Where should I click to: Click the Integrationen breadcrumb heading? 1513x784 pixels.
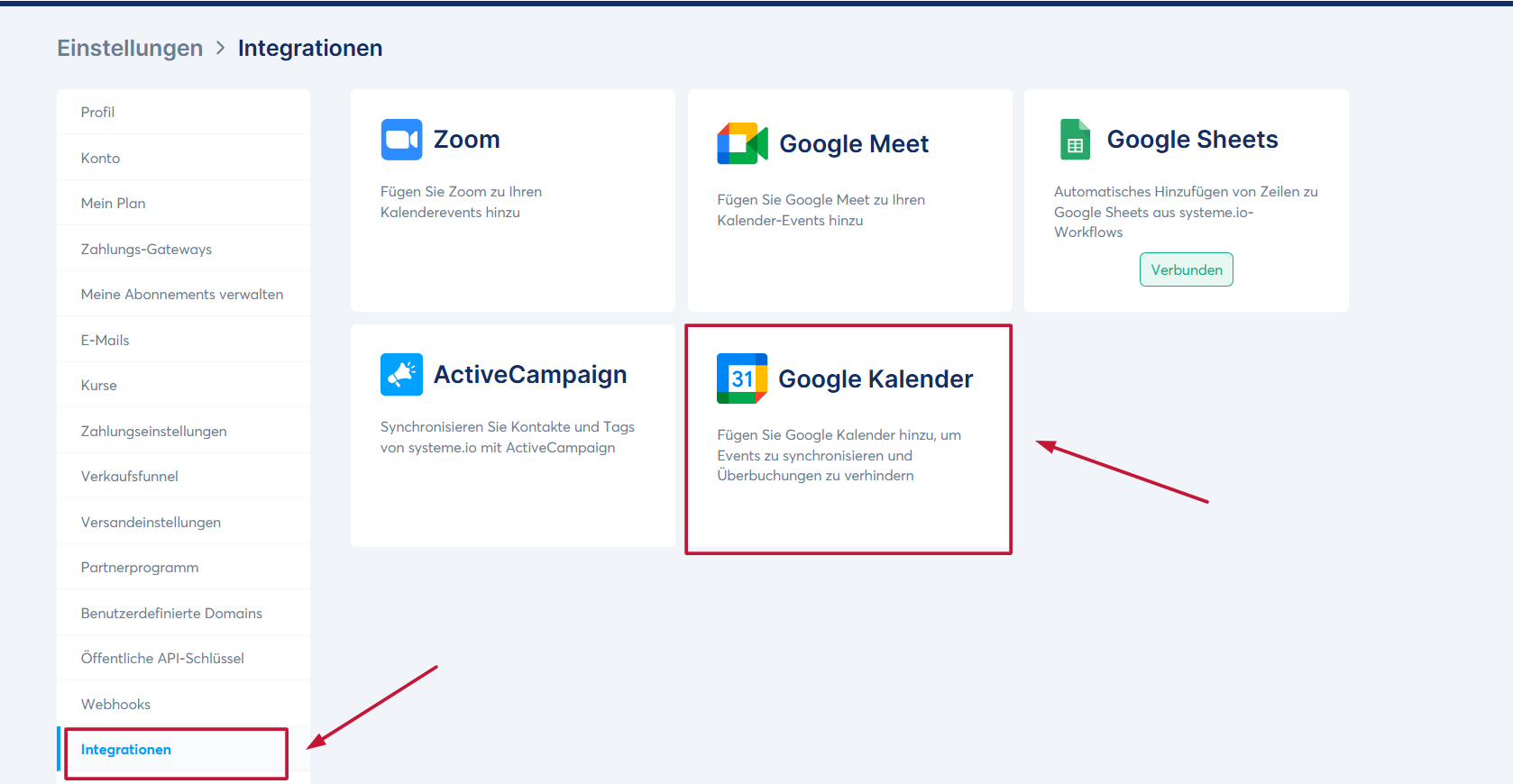coord(310,48)
